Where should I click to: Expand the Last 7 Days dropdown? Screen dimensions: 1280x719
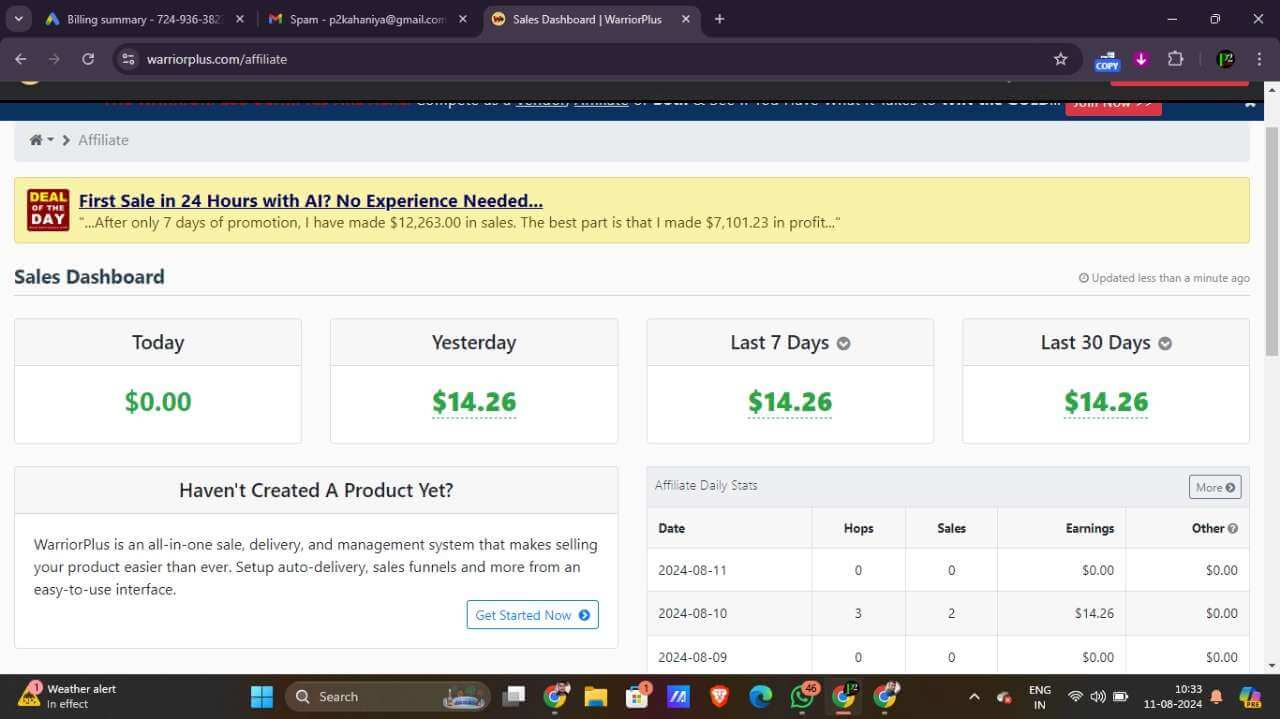843,344
